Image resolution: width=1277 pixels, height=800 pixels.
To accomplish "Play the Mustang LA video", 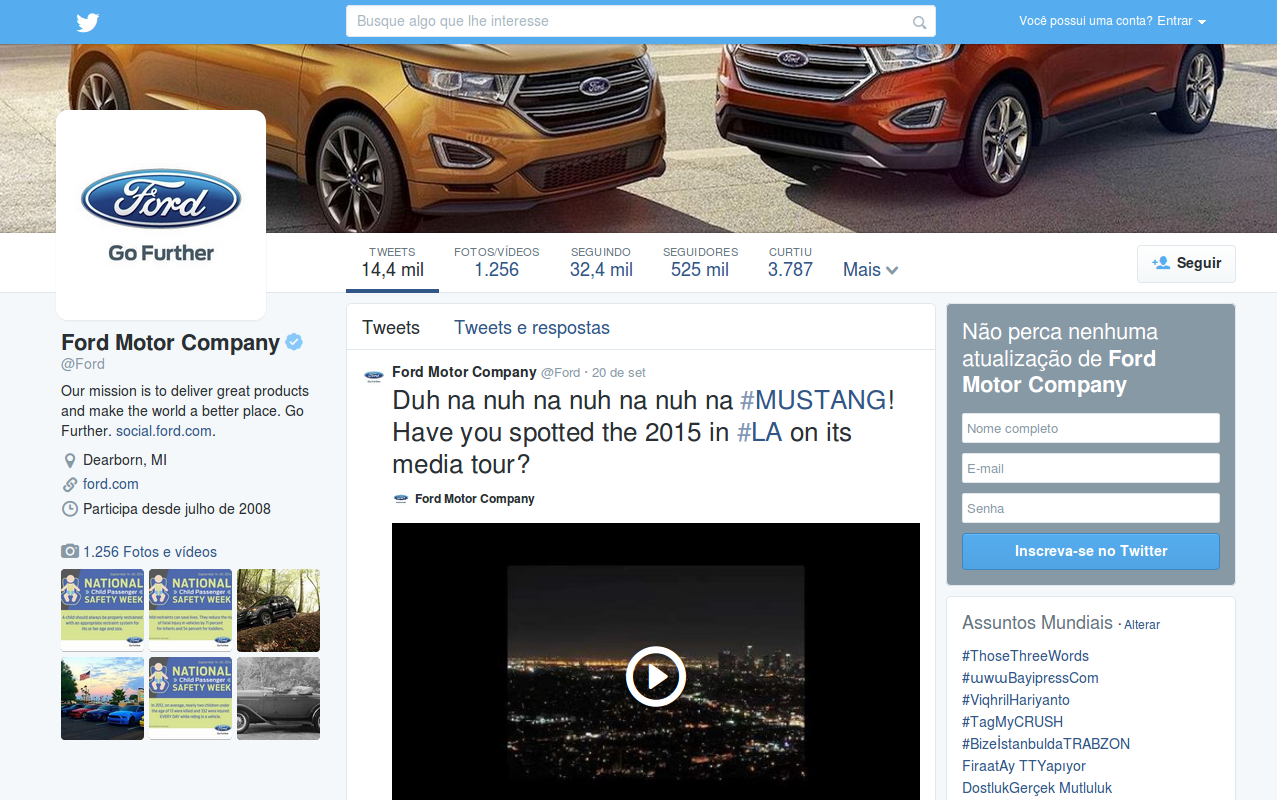I will 656,677.
